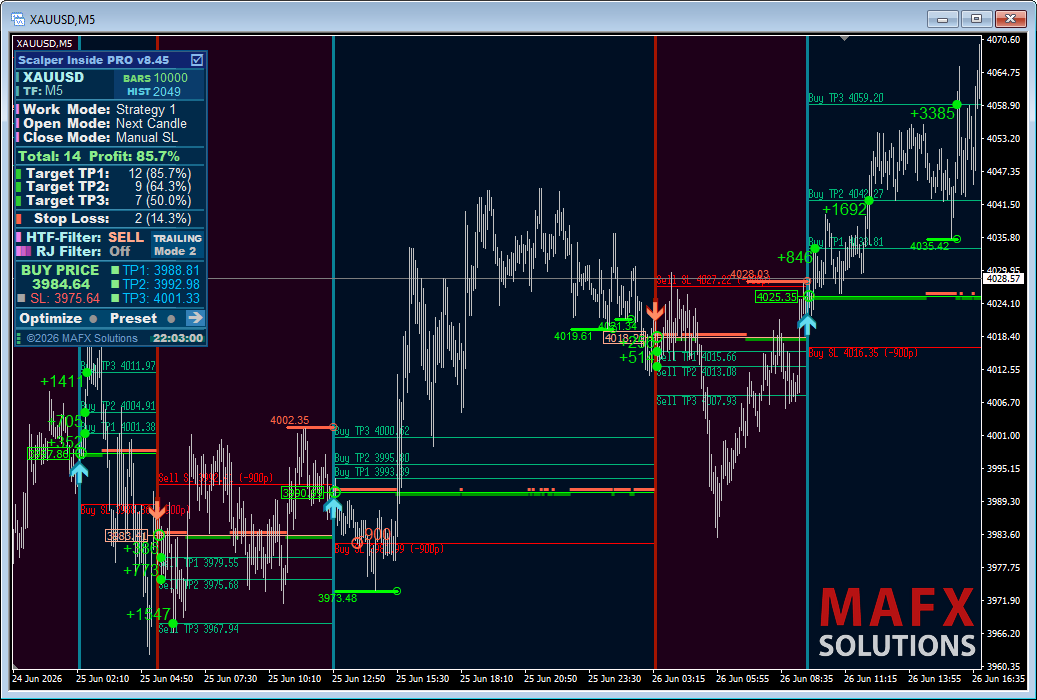Select the Buy TP3 4011.97 line label
The width and height of the screenshot is (1037, 700).
click(118, 365)
